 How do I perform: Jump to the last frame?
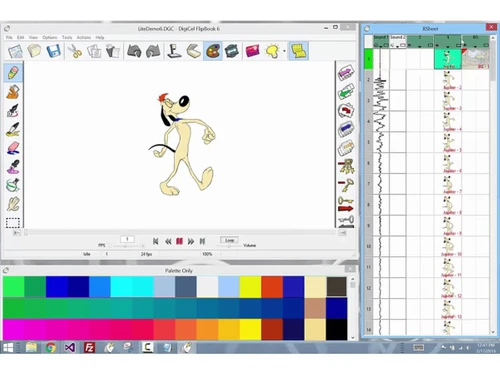pyautogui.click(x=202, y=241)
